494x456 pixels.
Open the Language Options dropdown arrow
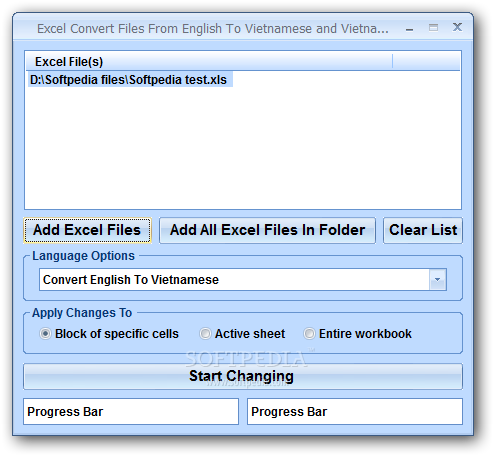point(437,280)
